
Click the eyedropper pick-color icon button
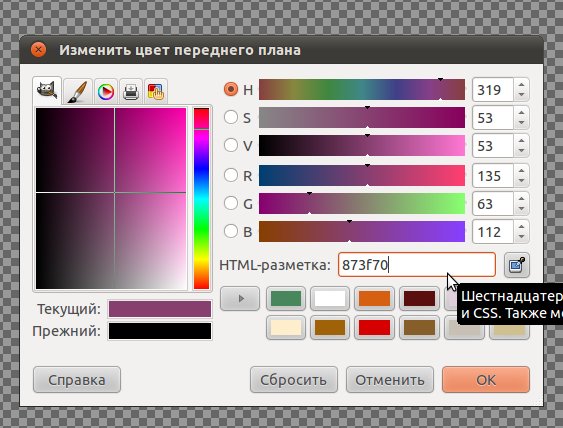(x=517, y=265)
